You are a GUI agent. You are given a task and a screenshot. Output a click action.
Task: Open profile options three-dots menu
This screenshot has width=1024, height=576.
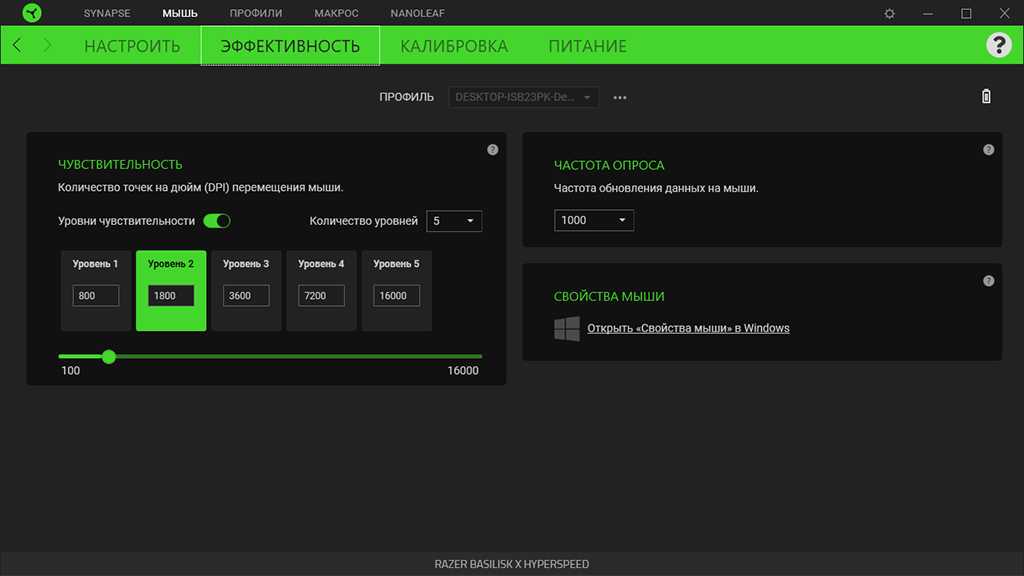(620, 98)
